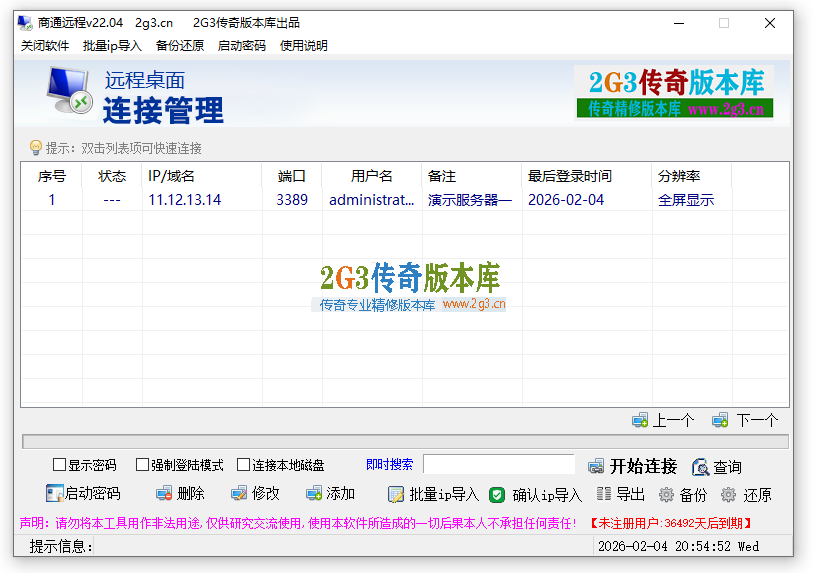Click the --- status cell in row 1
This screenshot has width=819, height=573.
pos(112,200)
